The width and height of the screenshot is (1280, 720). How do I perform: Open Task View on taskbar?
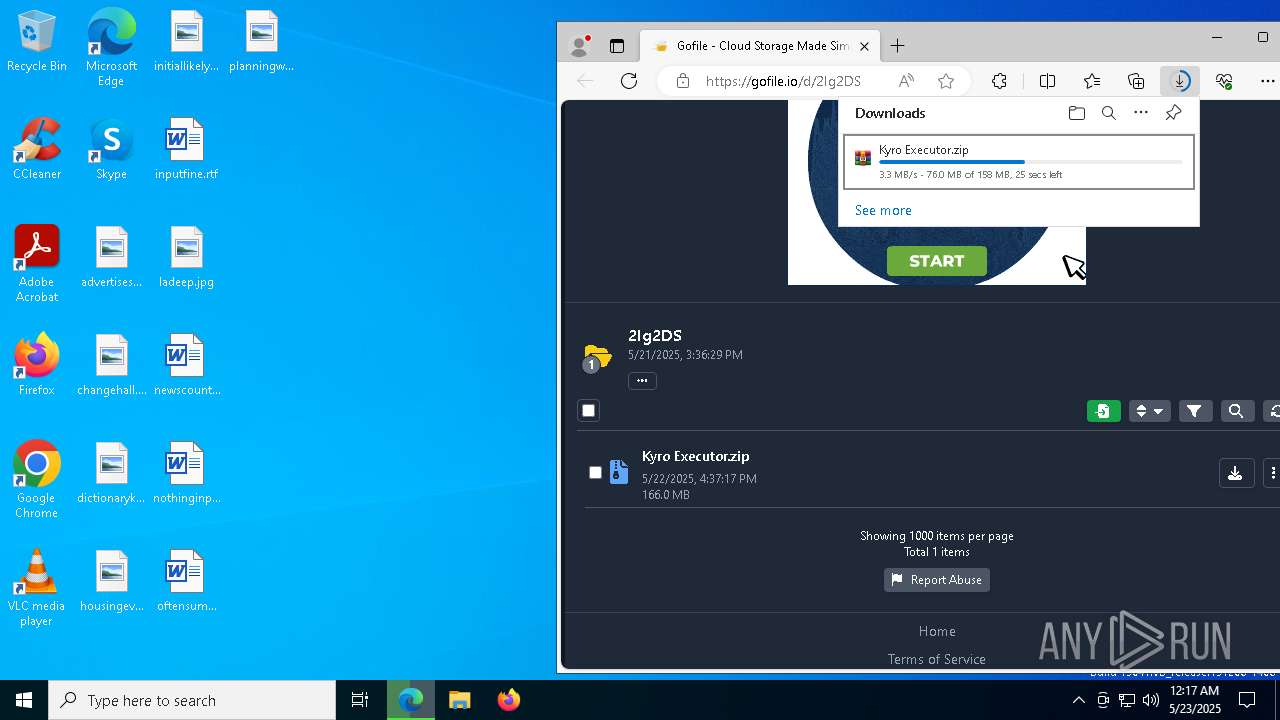(x=360, y=700)
